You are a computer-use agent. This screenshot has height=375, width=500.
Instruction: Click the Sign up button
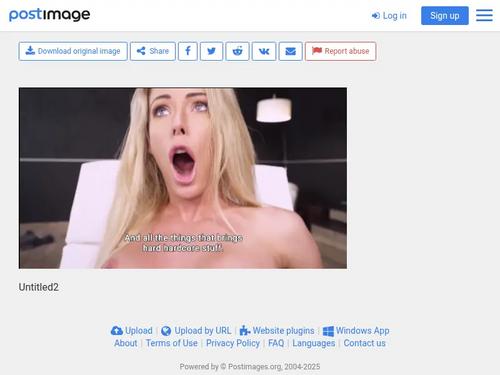pyautogui.click(x=445, y=16)
